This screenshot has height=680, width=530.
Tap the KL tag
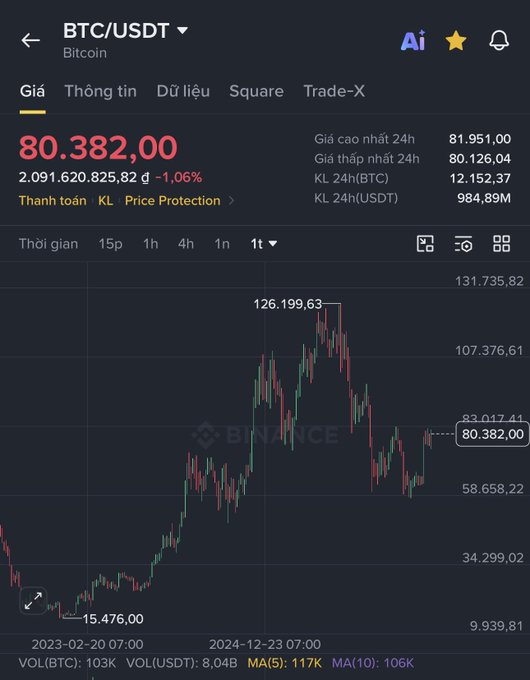tap(105, 200)
